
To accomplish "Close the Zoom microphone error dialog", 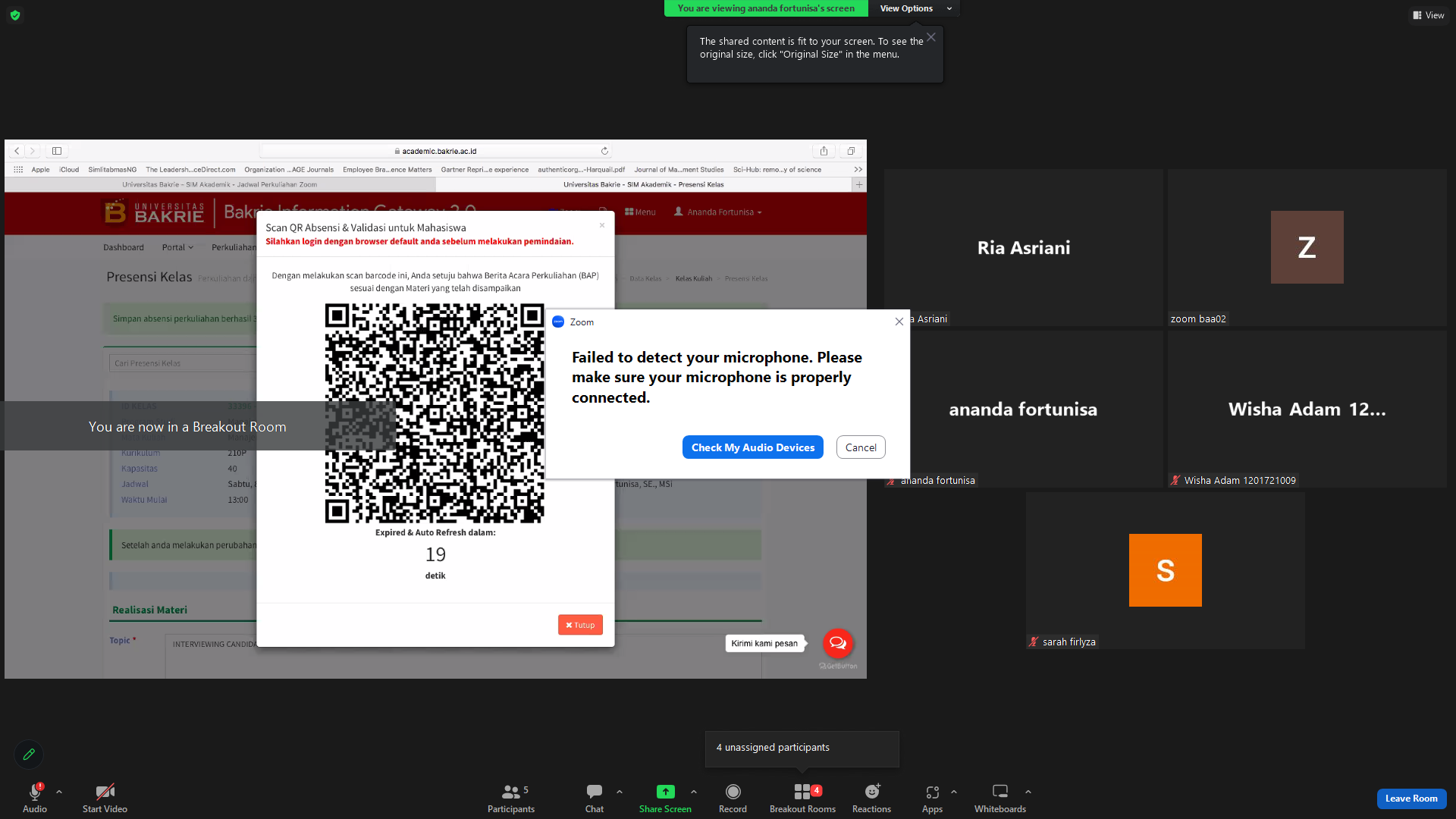I will coord(899,322).
